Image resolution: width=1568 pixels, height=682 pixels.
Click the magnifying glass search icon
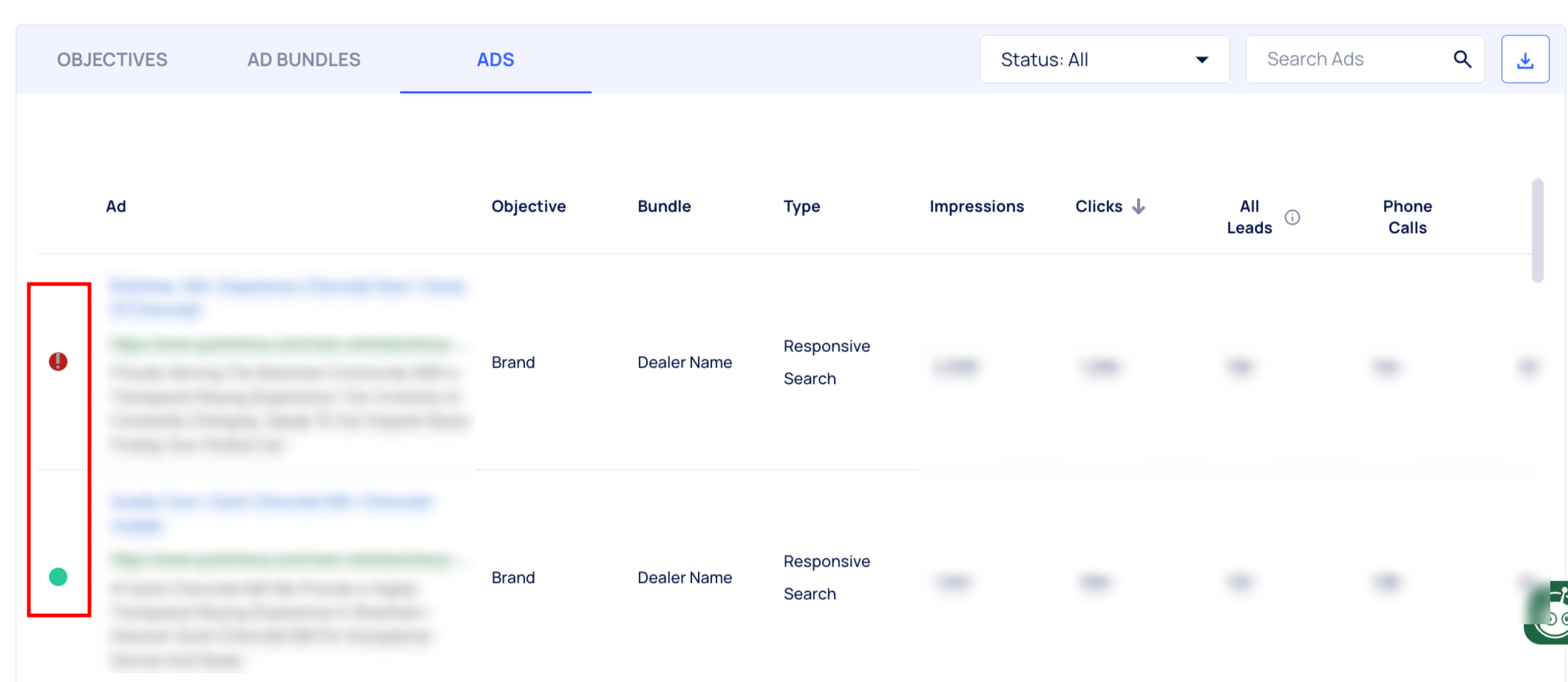(x=1462, y=59)
